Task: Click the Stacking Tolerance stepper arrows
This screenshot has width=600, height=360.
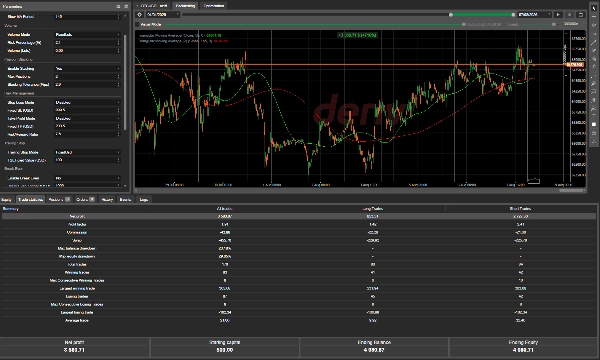Action: click(x=118, y=85)
